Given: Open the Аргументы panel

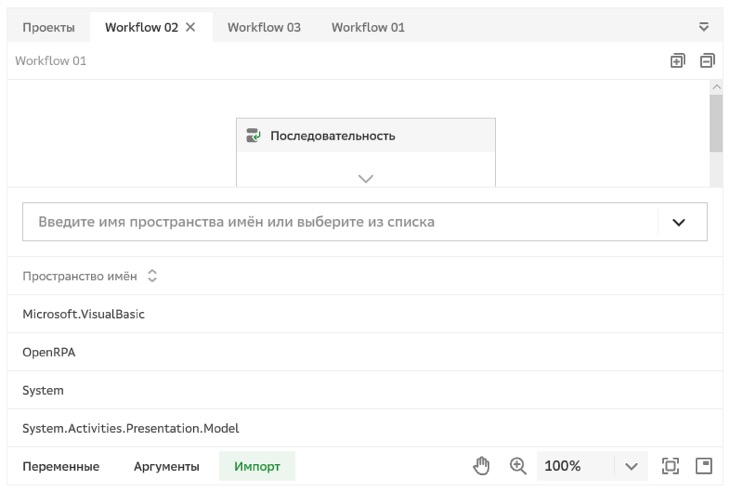Looking at the screenshot, I should tap(166, 466).
